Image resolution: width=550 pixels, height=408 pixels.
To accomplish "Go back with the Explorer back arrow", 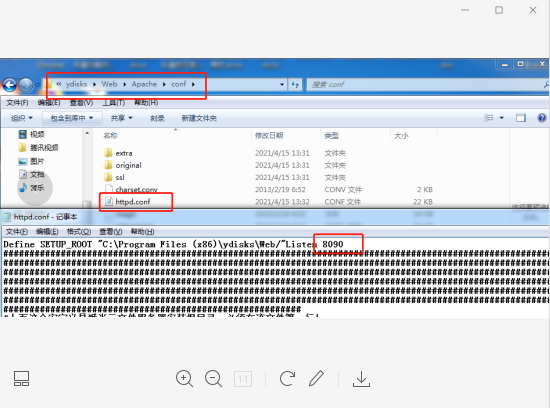I will tap(10, 85).
